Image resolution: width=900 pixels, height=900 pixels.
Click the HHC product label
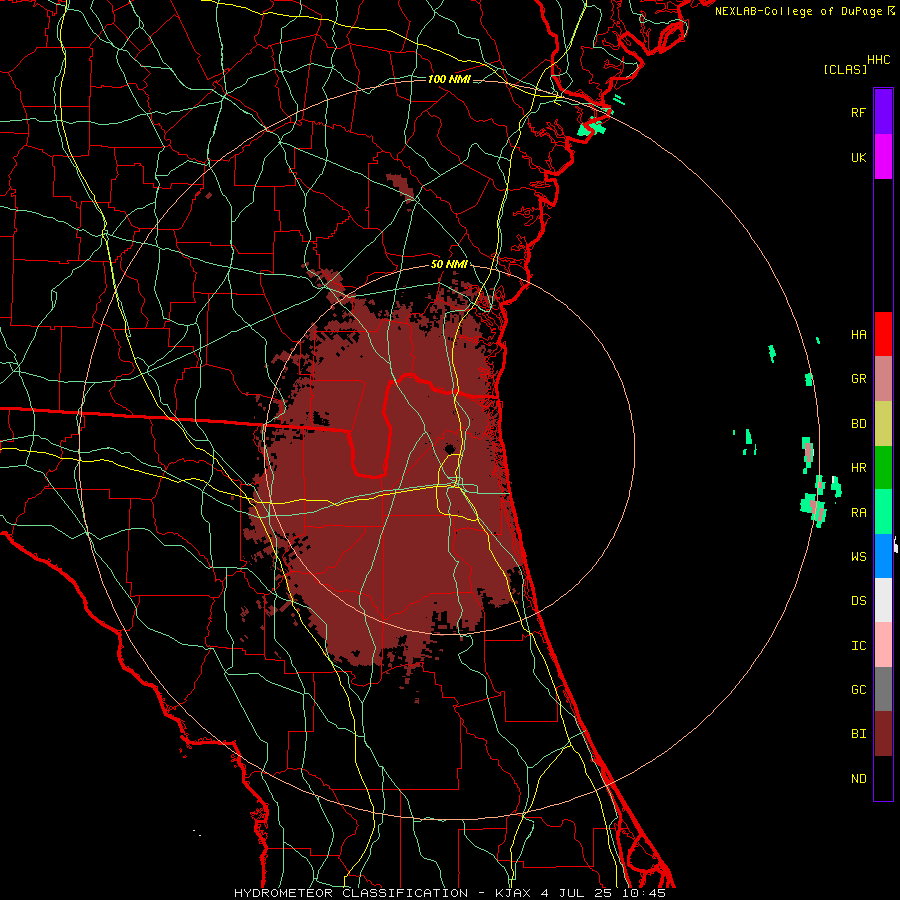878,60
